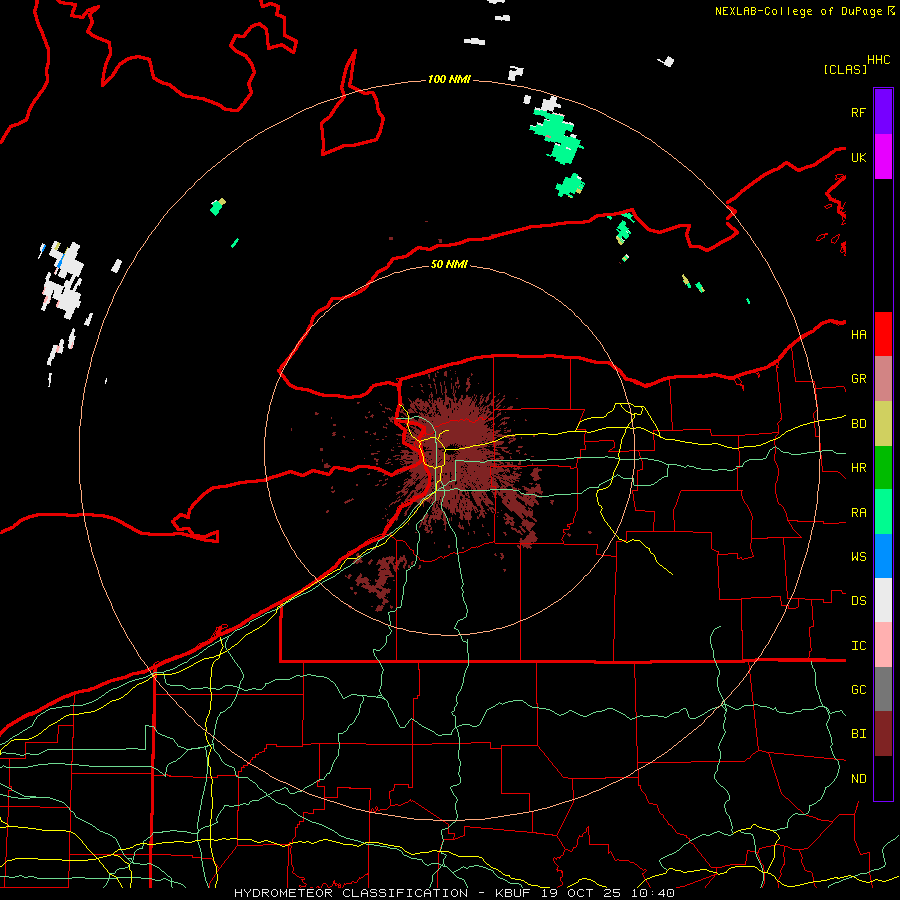The width and height of the screenshot is (900, 900).
Task: Click the GR legend color swatch
Action: point(883,379)
